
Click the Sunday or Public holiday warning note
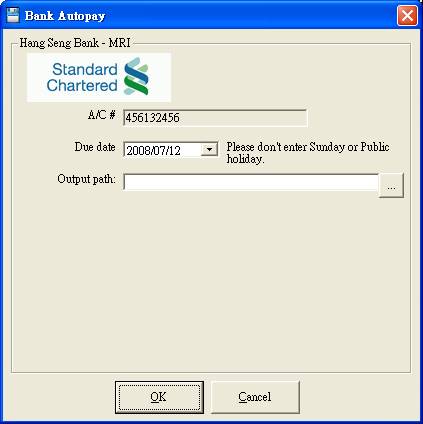(308, 153)
